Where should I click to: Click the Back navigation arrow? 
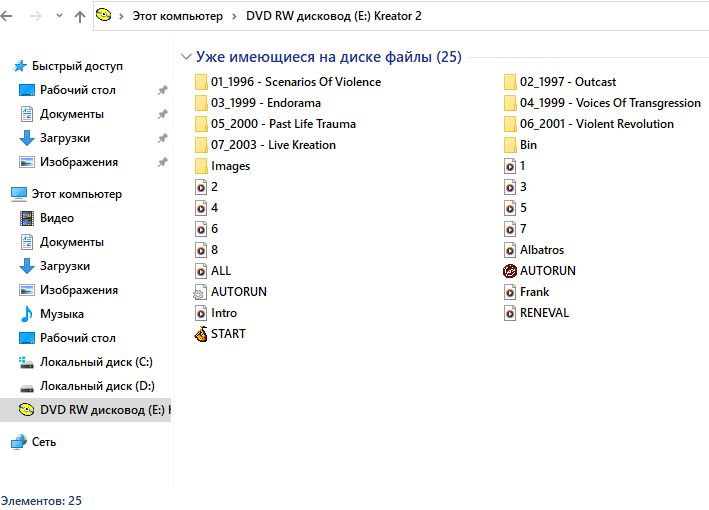tap(6, 16)
